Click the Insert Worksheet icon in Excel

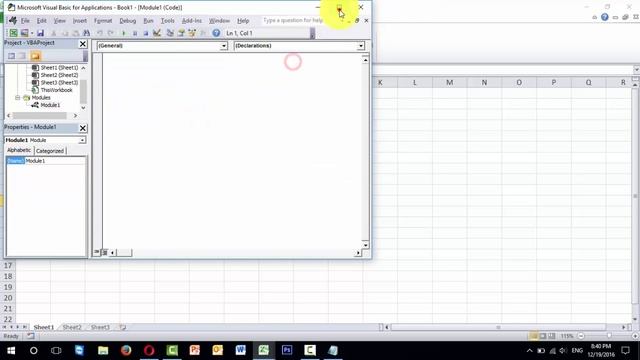[122, 327]
